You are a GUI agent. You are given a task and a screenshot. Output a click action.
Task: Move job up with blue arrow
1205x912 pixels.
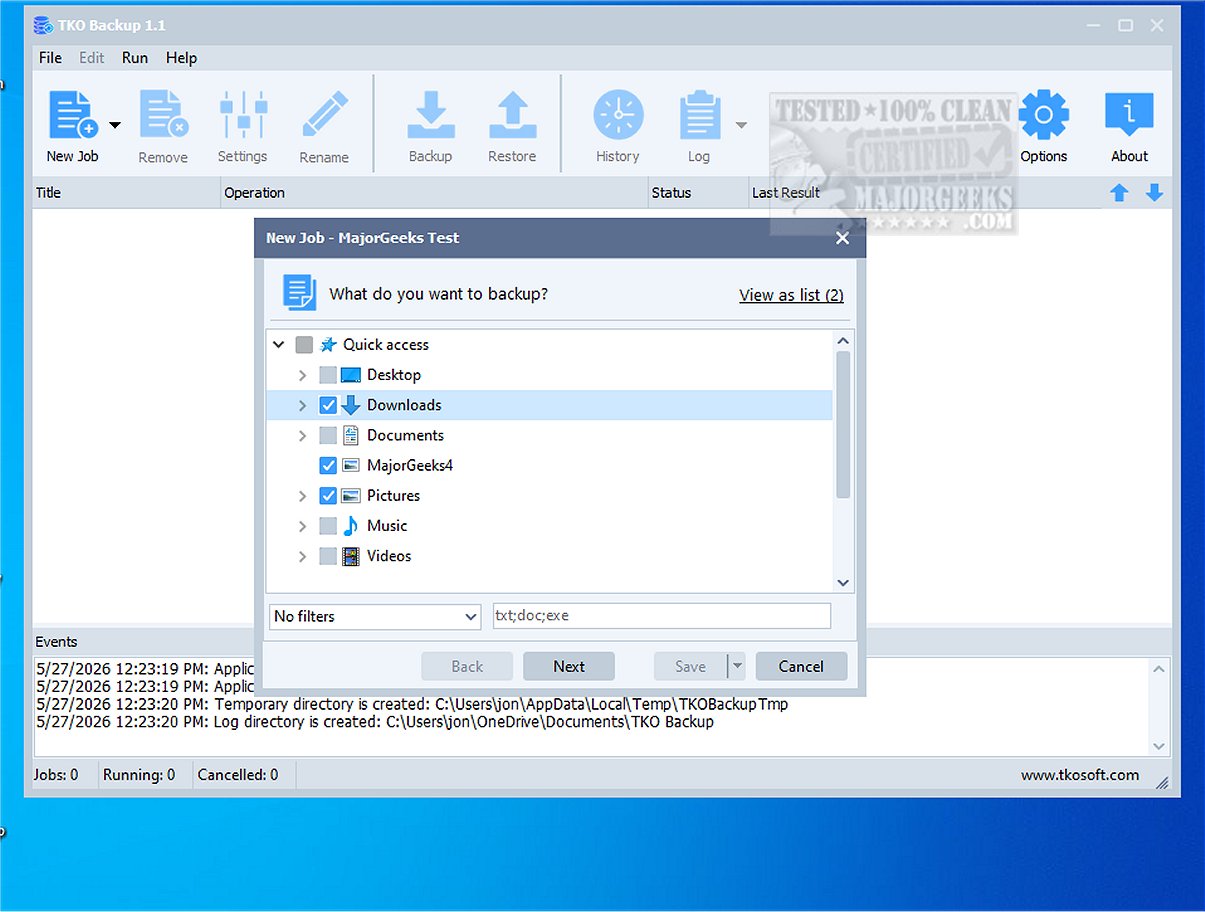[1119, 193]
